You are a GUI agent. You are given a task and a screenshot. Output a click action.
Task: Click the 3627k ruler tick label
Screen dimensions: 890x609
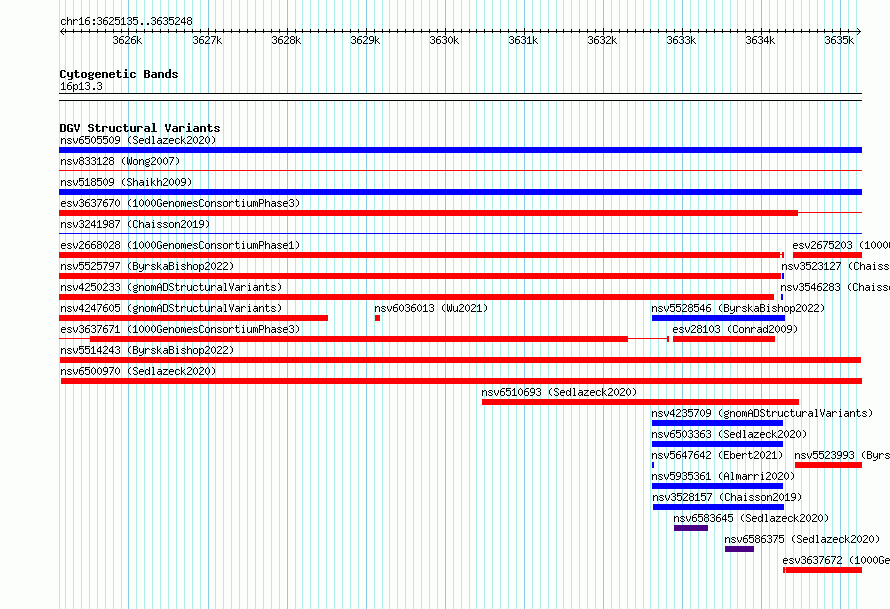207,40
